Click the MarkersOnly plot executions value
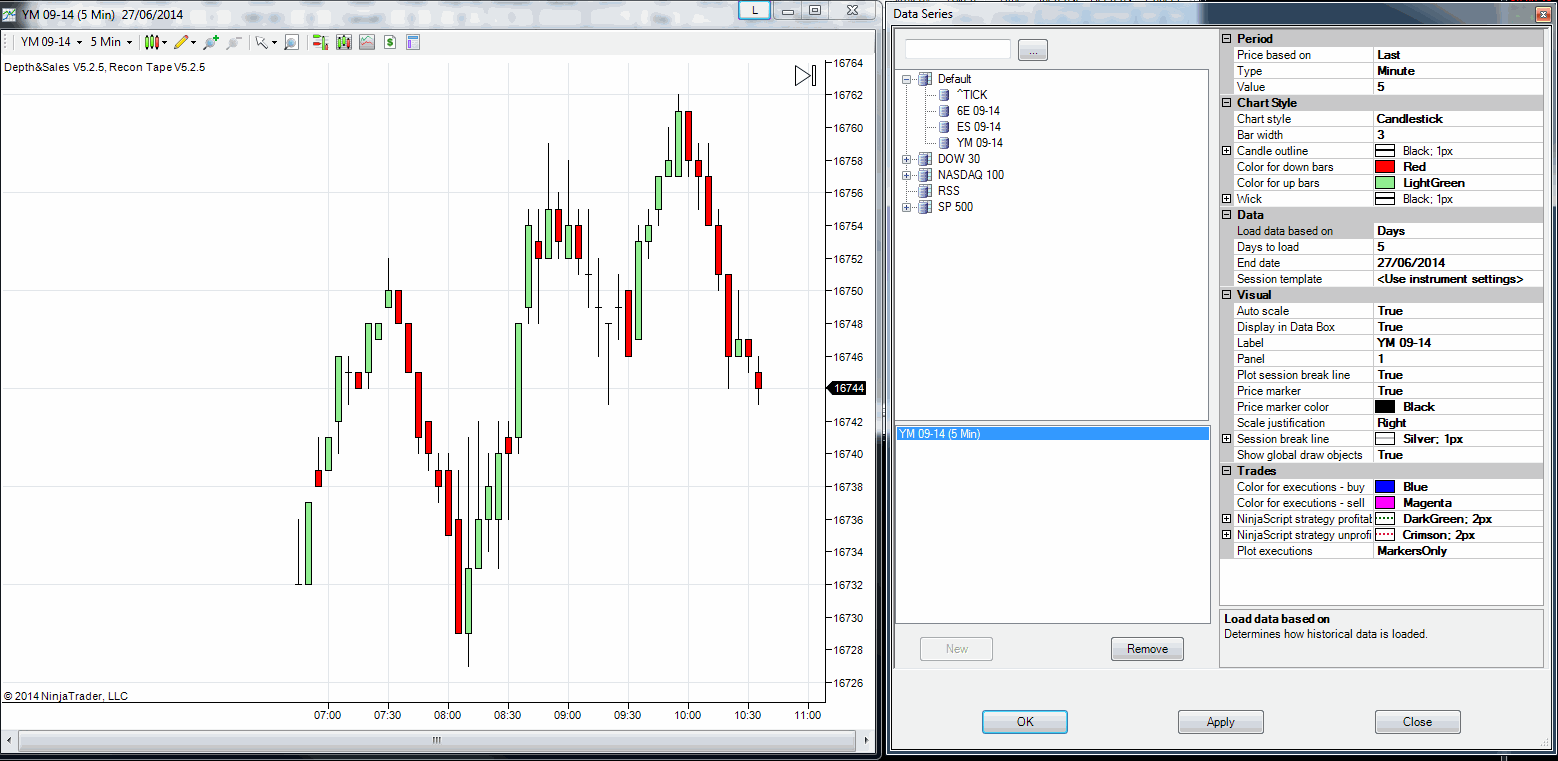This screenshot has width=1558, height=761. (1459, 551)
